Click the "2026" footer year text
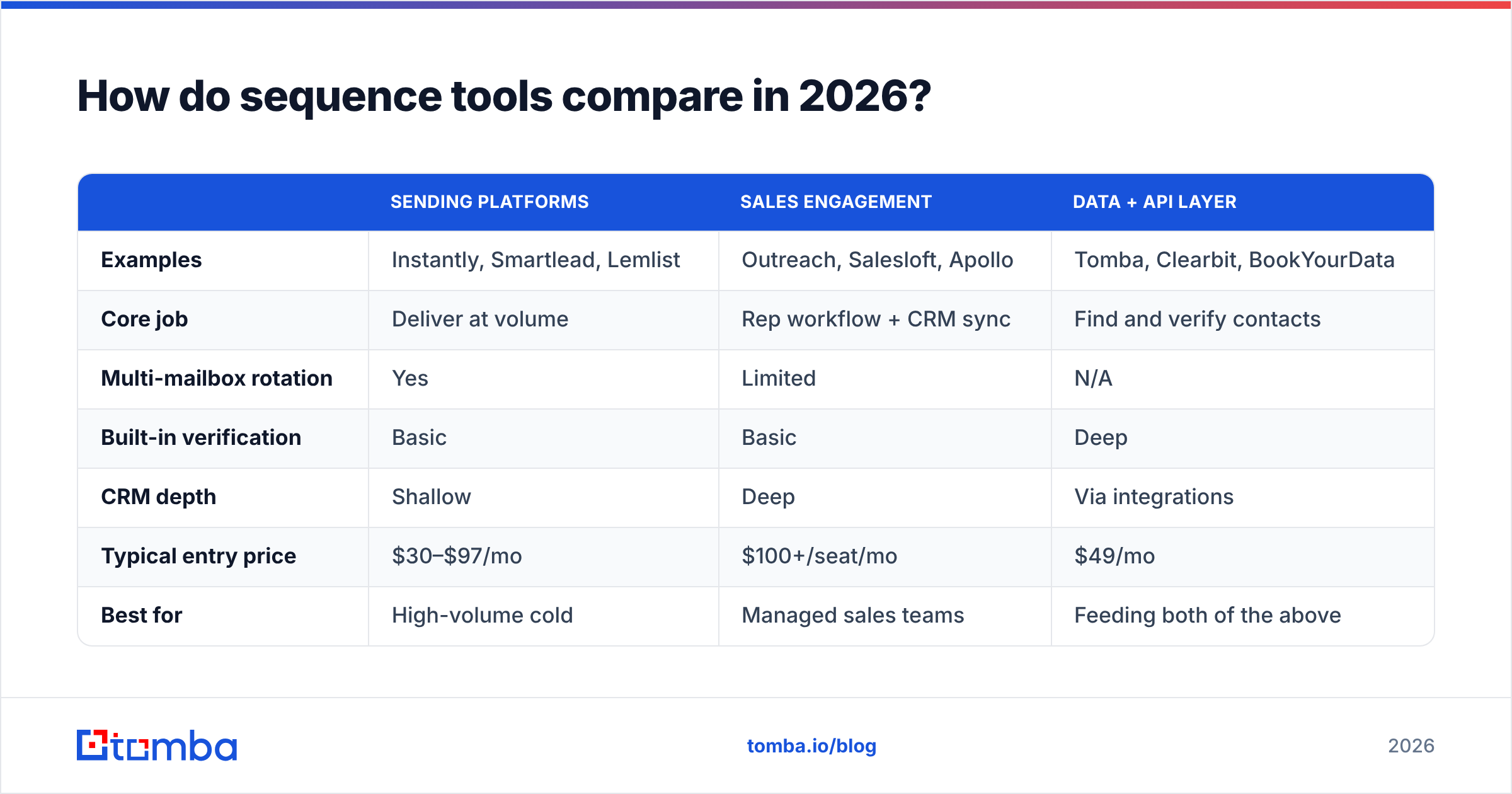This screenshot has height=794, width=1512. pyautogui.click(x=1411, y=746)
